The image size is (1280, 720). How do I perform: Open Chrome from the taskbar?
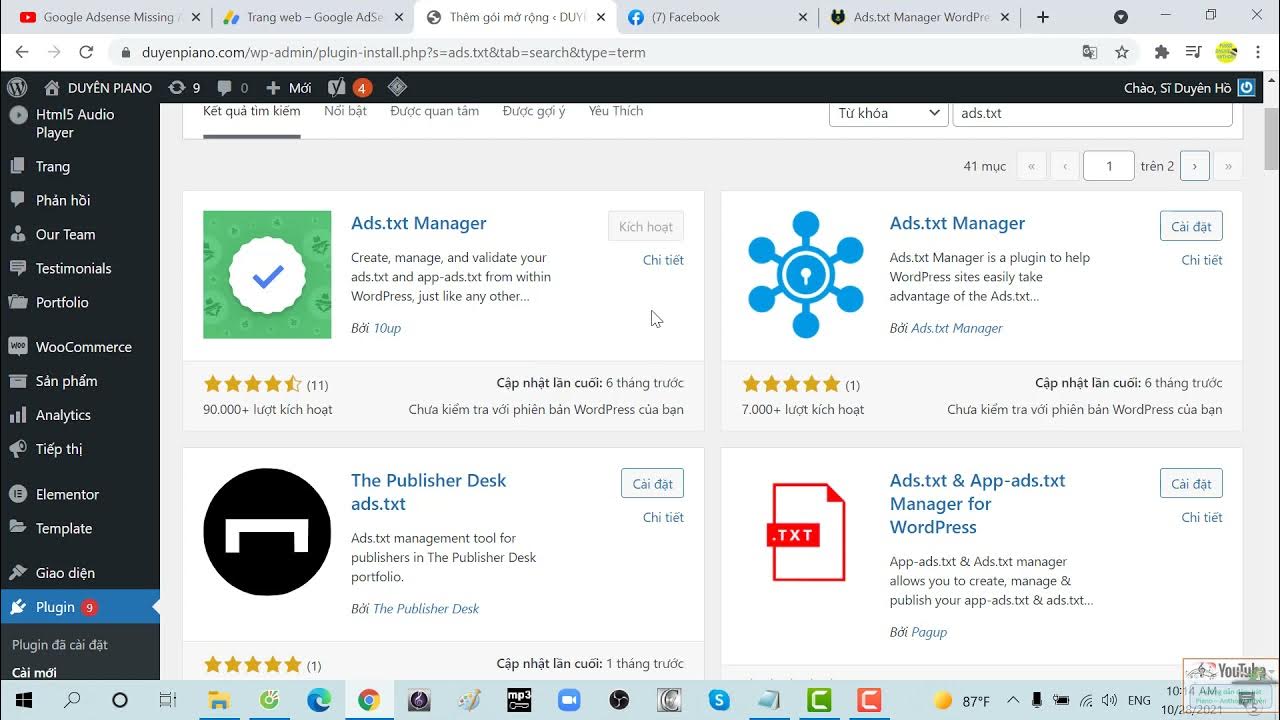pos(369,700)
